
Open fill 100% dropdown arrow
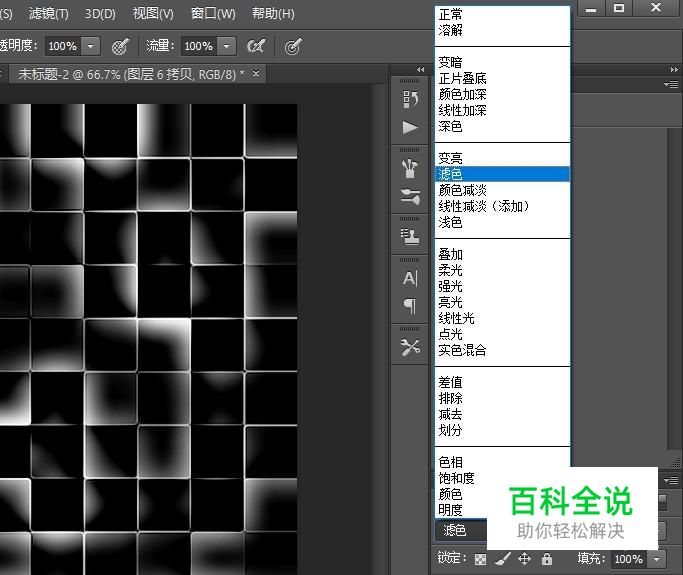point(657,559)
